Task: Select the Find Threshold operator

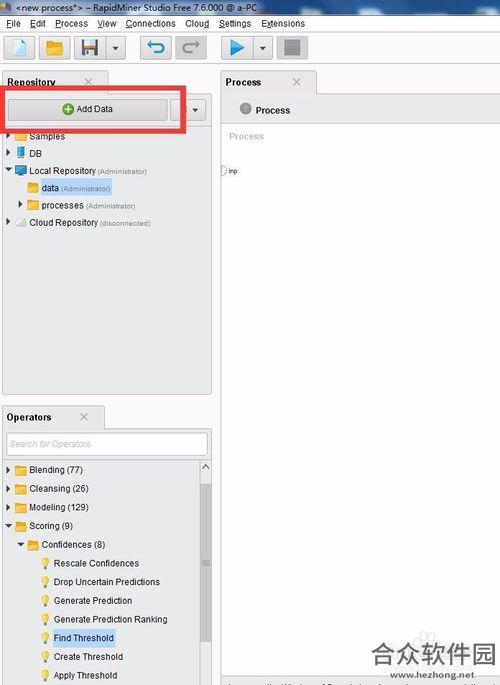Action: [x=83, y=638]
